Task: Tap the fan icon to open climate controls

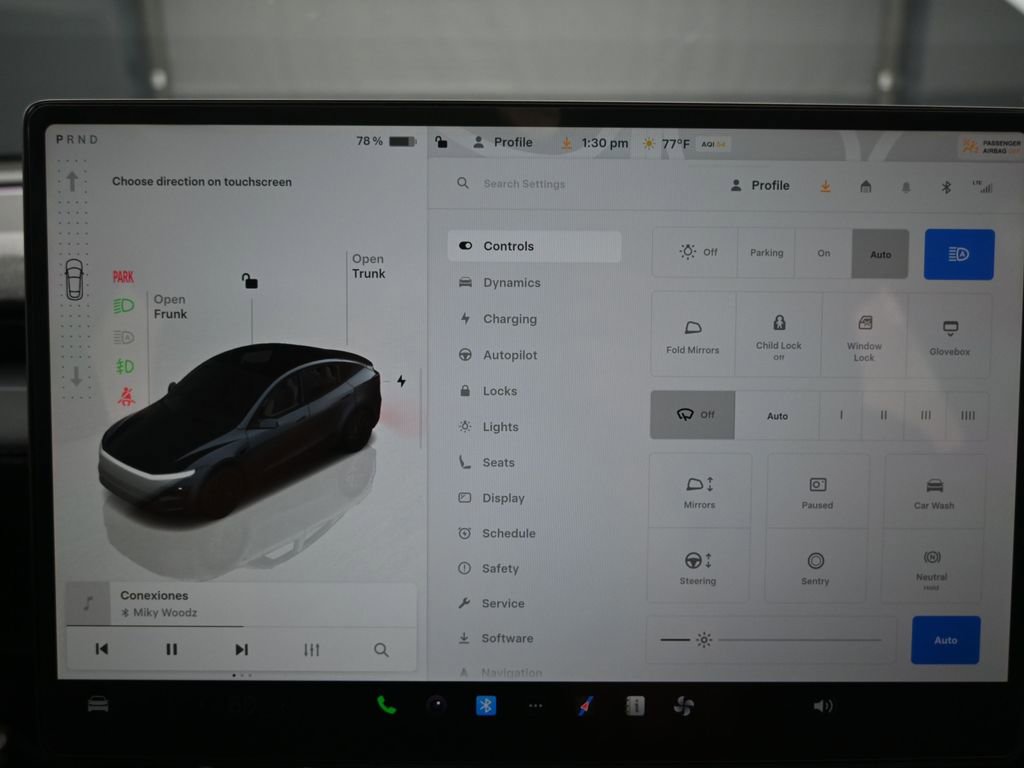Action: tap(684, 705)
